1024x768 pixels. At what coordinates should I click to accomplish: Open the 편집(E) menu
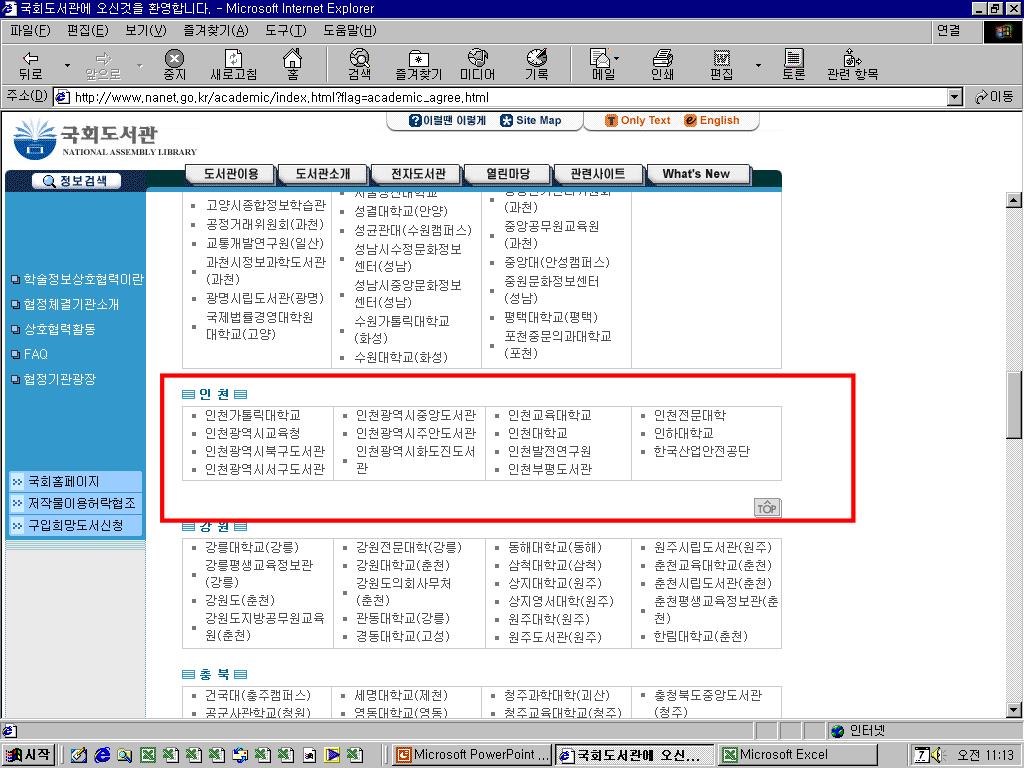pyautogui.click(x=88, y=31)
